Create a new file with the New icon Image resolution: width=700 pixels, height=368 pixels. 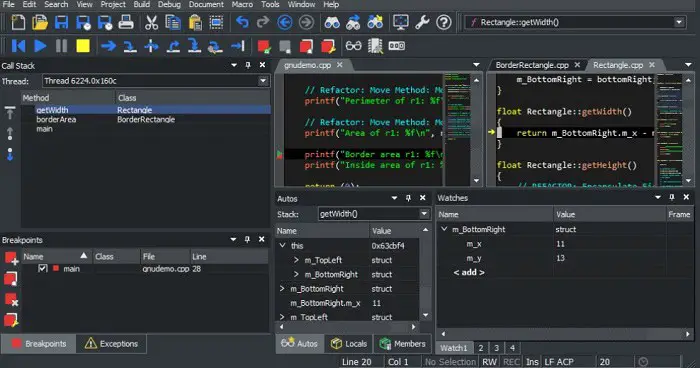[18, 22]
